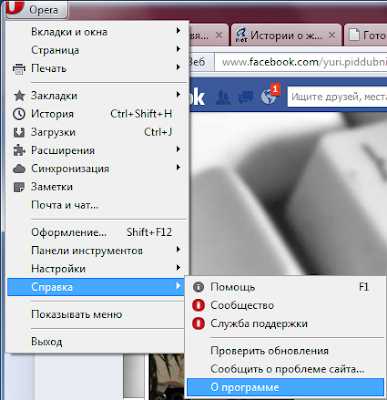Screen dimensions: 387x400
Task: Open the Синхронизация submenu
Action: coord(97,169)
